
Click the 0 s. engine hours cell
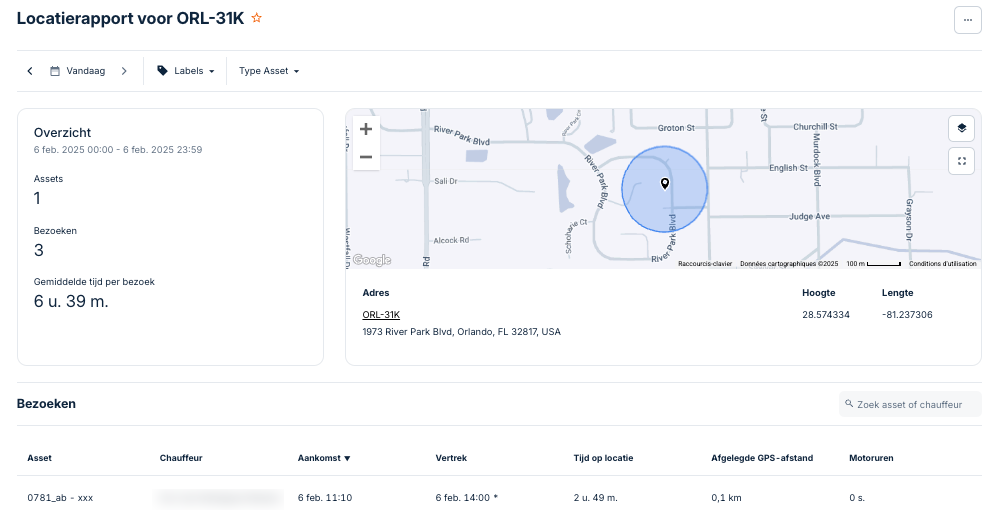857,498
